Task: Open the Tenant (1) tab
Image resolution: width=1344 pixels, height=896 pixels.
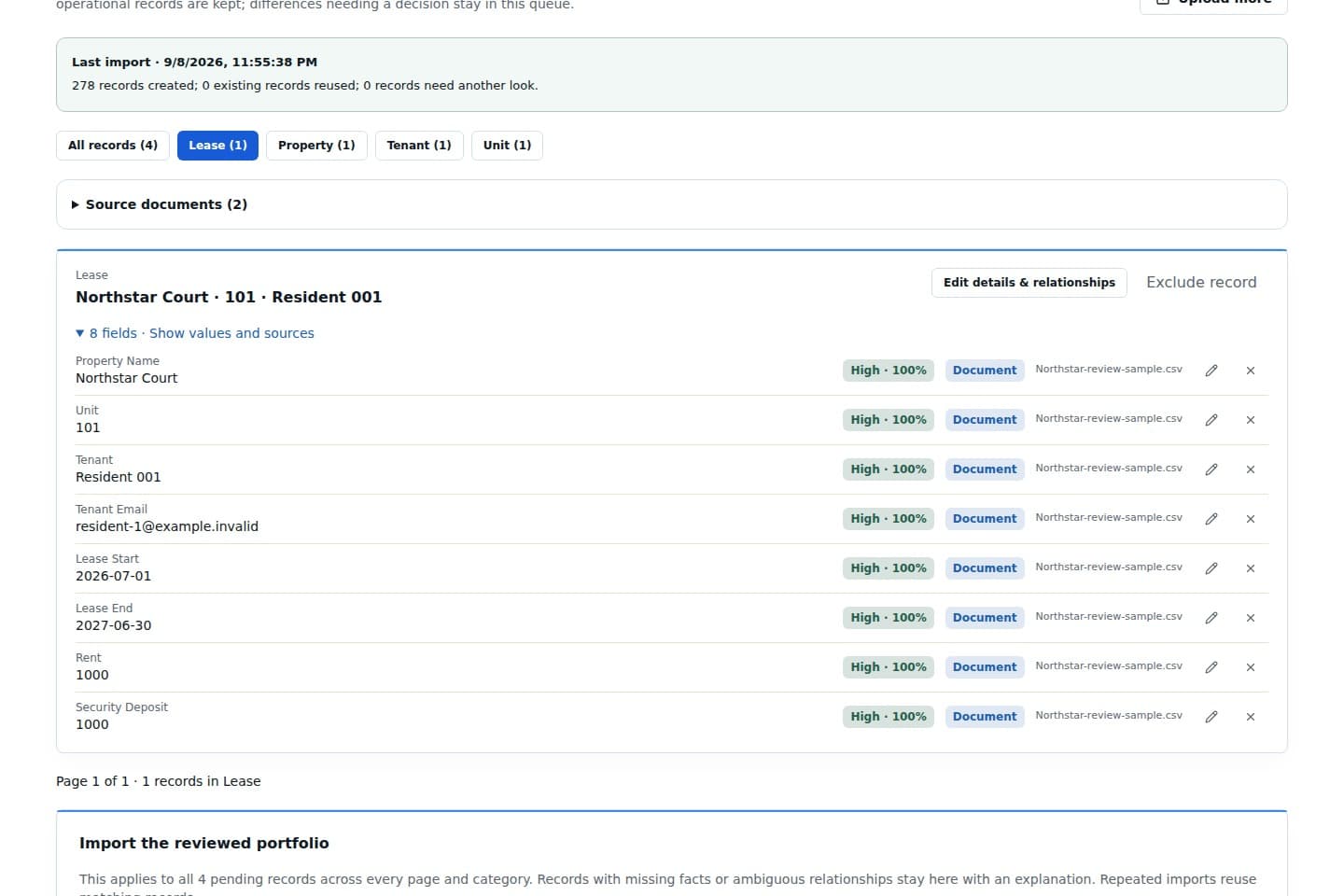Action: pyautogui.click(x=419, y=146)
